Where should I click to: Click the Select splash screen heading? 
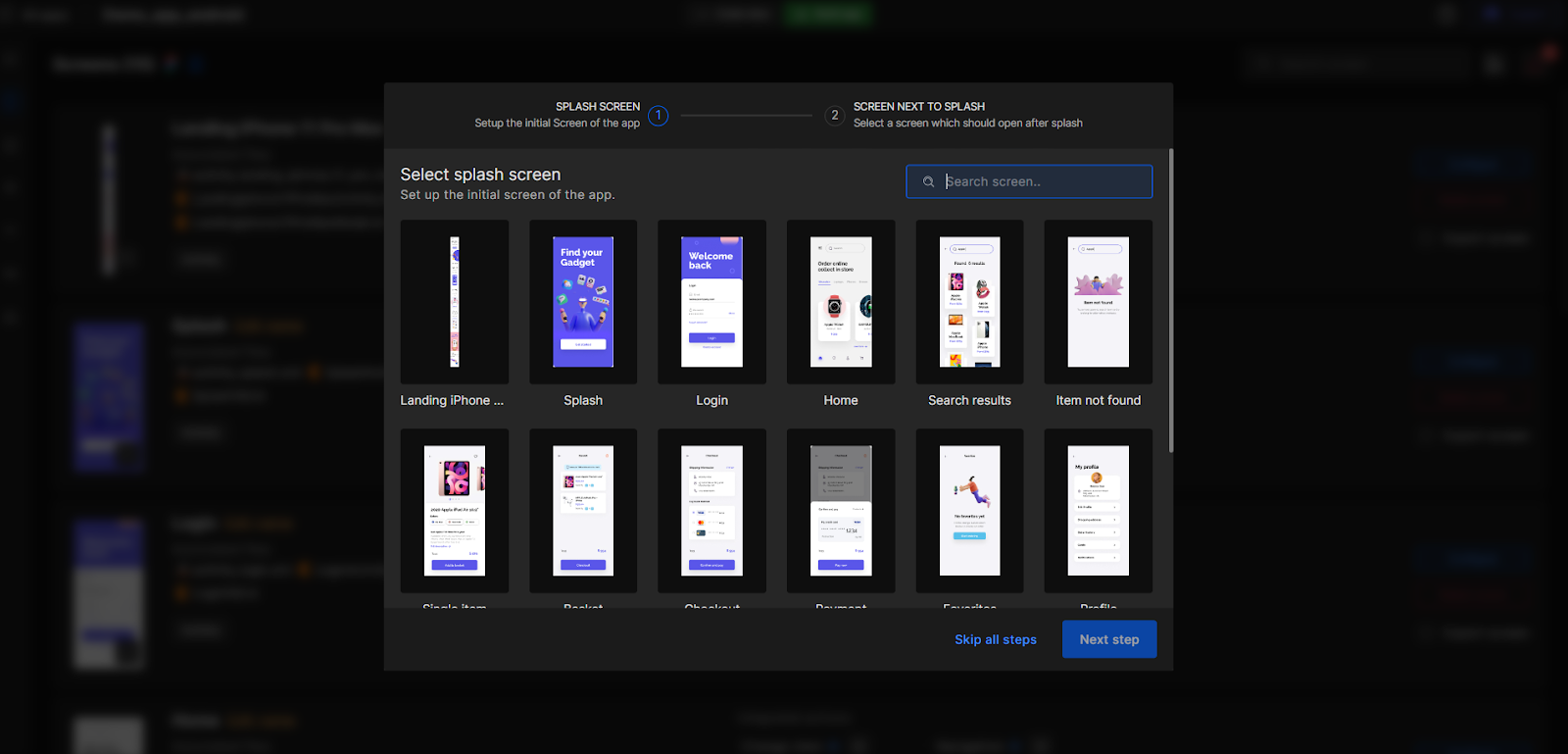coord(480,175)
